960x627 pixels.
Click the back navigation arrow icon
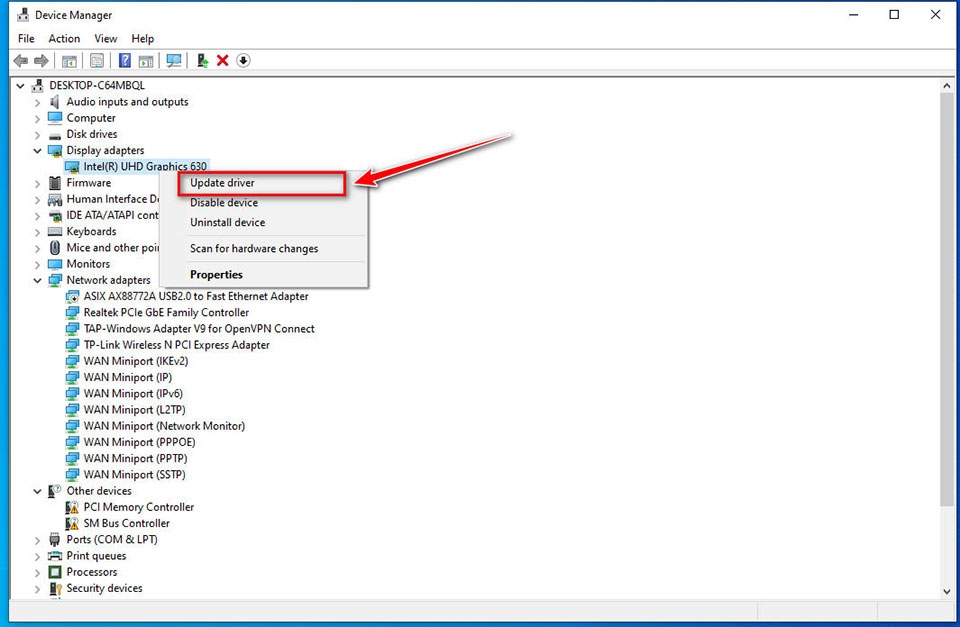21,60
